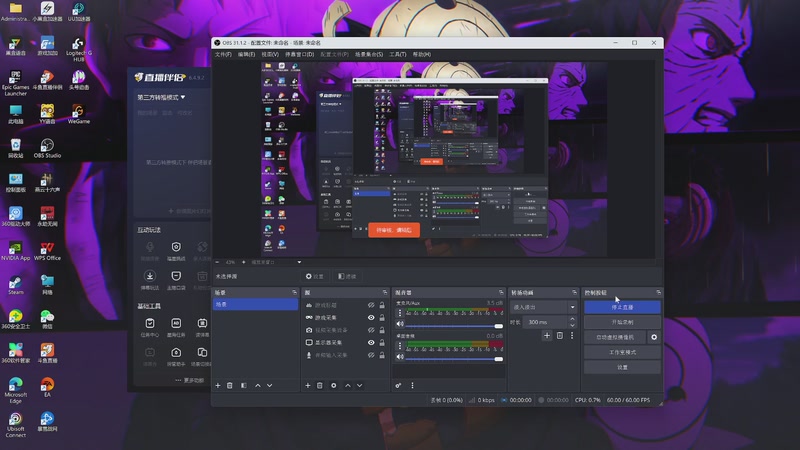Screen dimensions: 800x450
Task: Pop out the Scenes dock panel icon
Action: coord(294,292)
